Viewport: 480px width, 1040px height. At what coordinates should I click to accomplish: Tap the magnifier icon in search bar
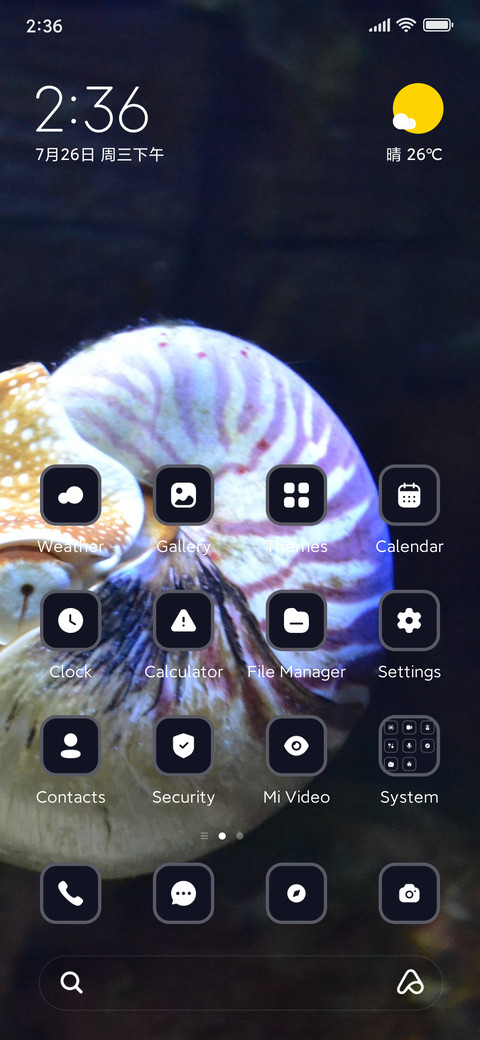pos(71,982)
